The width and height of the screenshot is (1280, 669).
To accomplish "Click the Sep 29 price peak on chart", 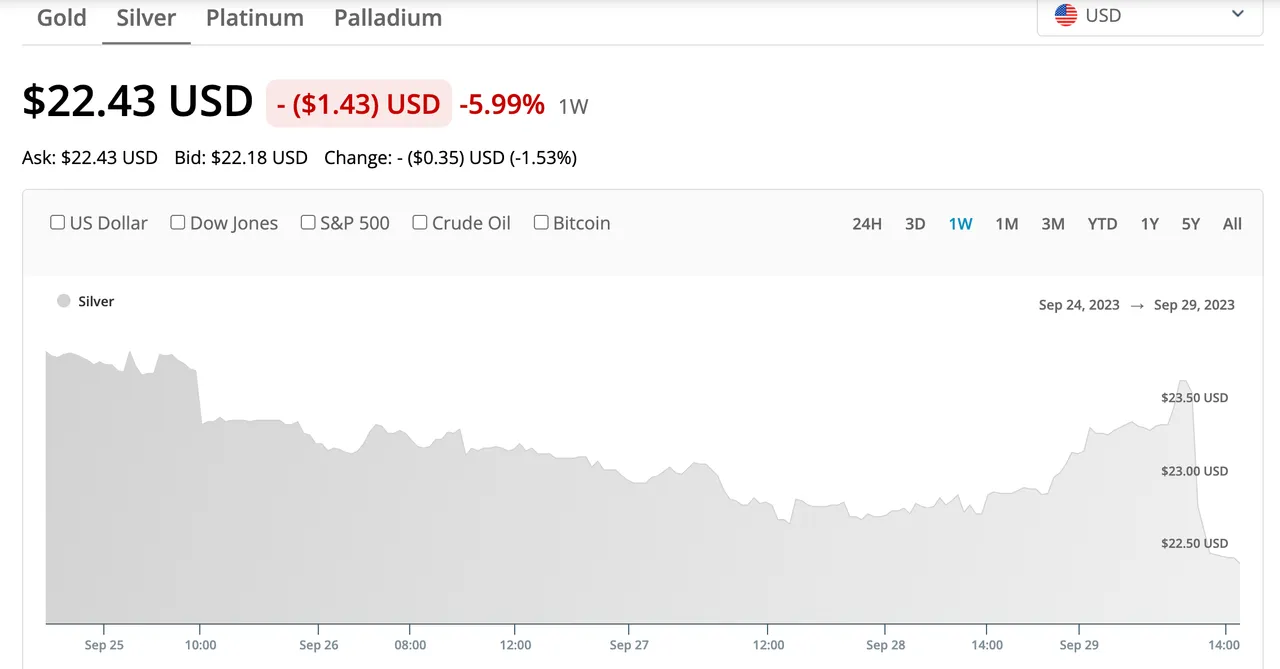I will pos(1184,381).
